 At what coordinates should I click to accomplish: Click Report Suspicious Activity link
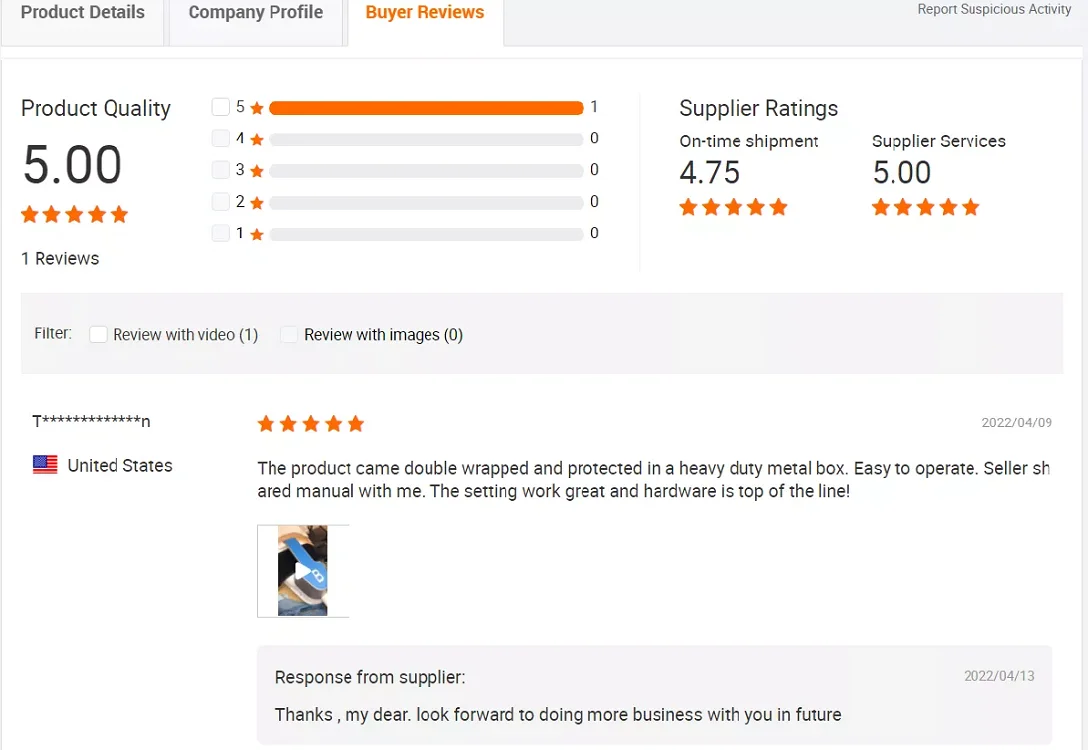point(994,10)
